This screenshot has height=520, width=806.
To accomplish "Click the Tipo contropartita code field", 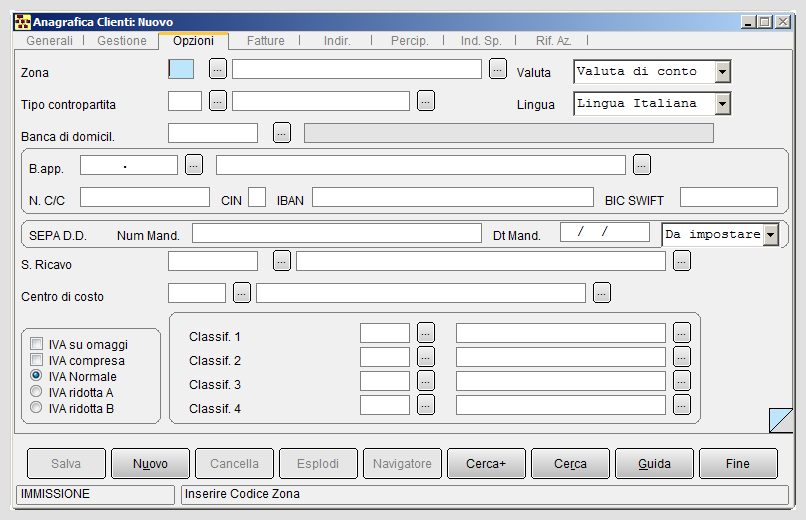I will click(x=185, y=101).
